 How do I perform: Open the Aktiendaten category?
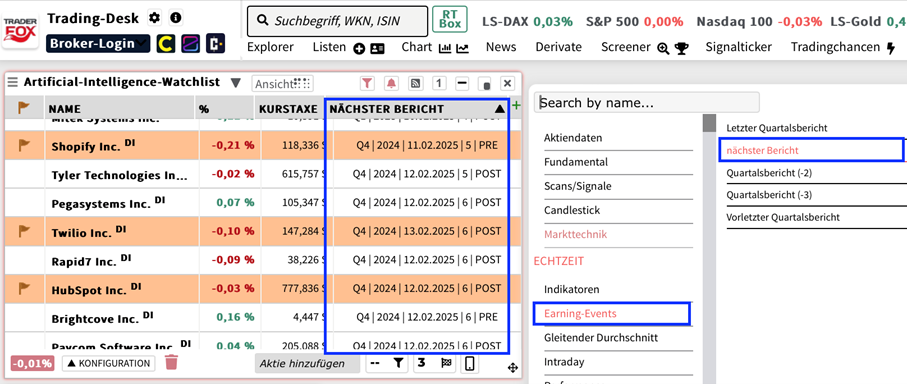(573, 138)
